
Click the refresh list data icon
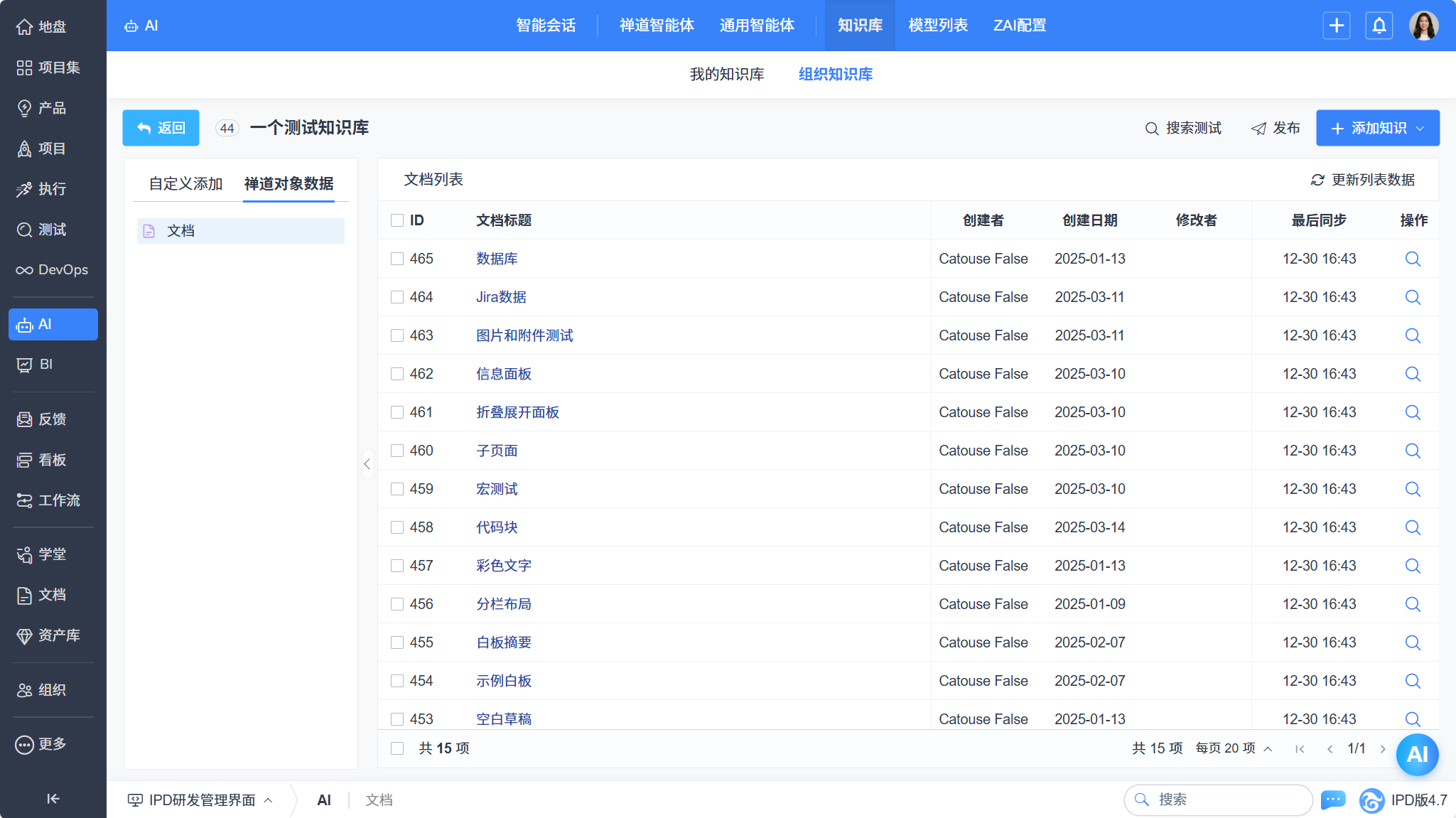tap(1317, 180)
